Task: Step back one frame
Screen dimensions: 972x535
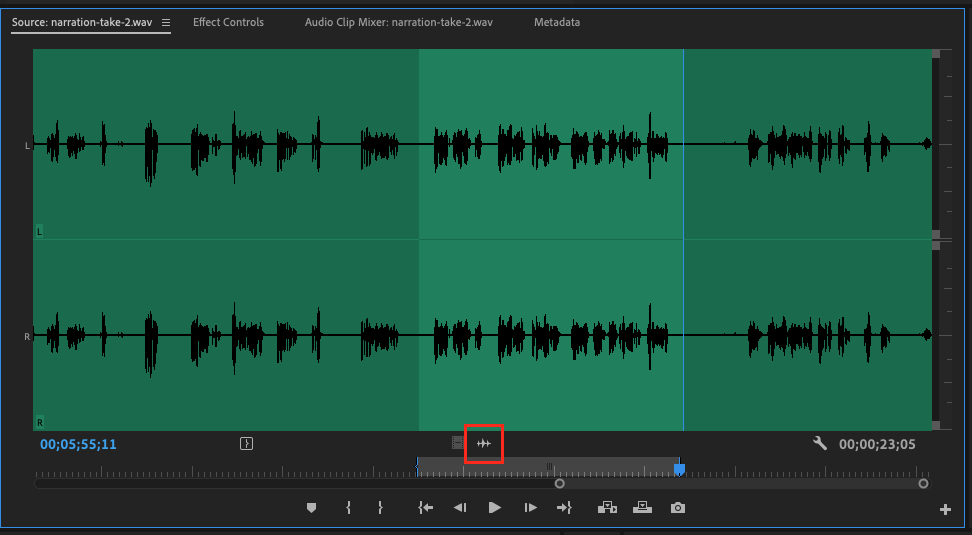Action: coord(459,508)
